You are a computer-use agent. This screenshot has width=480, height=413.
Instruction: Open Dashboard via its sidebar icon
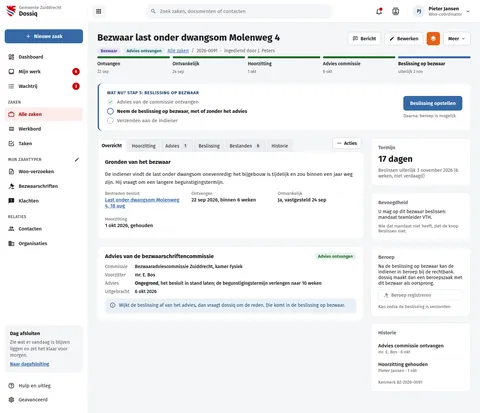(x=11, y=57)
